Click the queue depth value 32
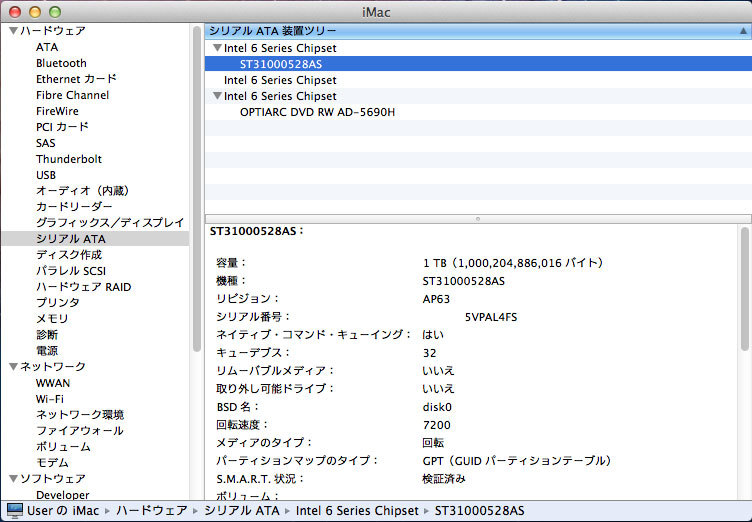752x522 pixels. pyautogui.click(x=429, y=353)
